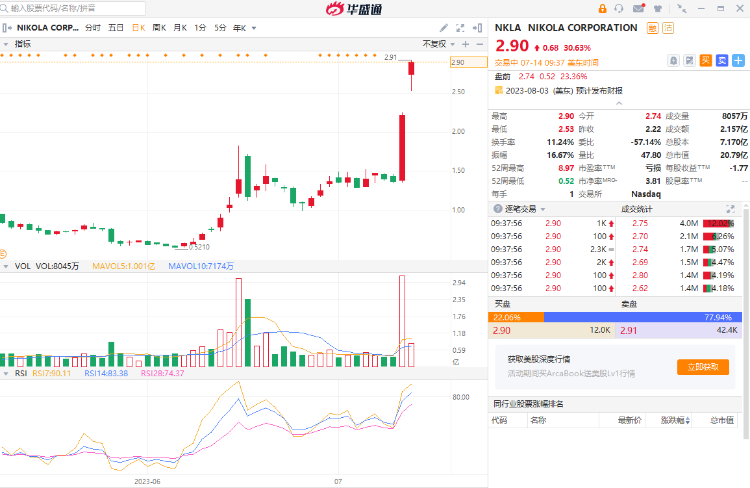
Task: Switch to 分时 intraday tab
Action: (93, 28)
